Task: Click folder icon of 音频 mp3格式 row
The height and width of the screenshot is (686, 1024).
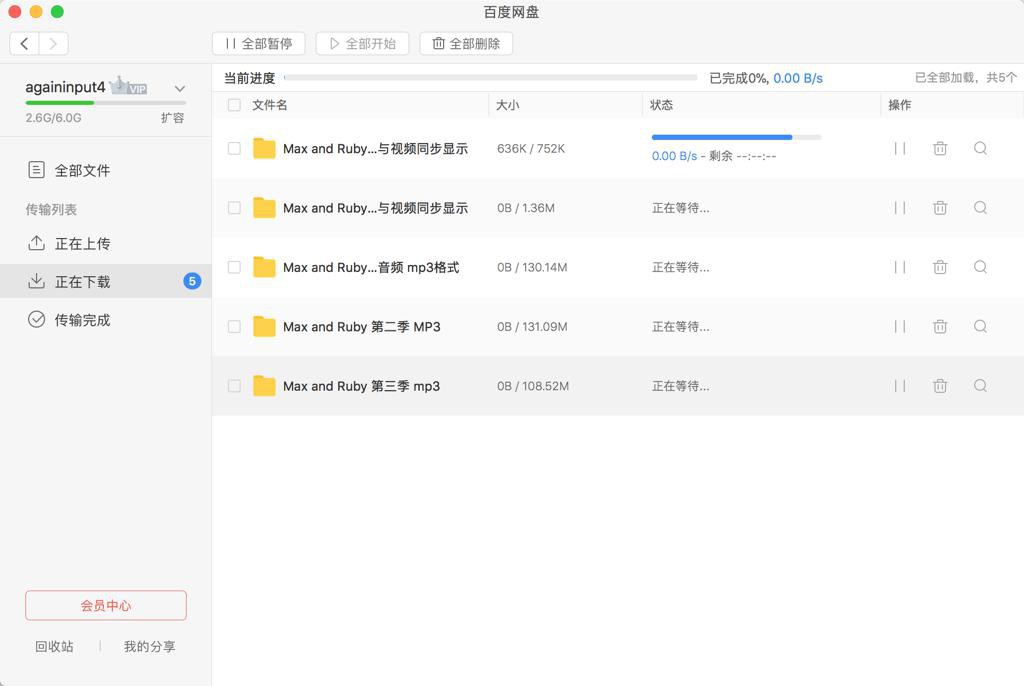Action: (264, 267)
